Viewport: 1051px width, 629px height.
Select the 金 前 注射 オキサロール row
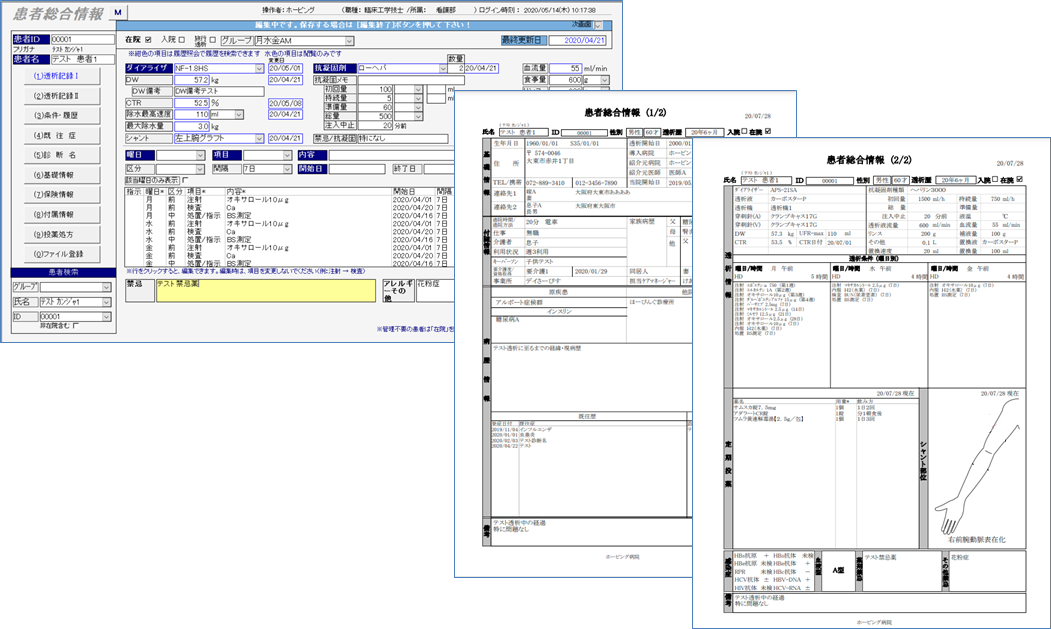289,247
